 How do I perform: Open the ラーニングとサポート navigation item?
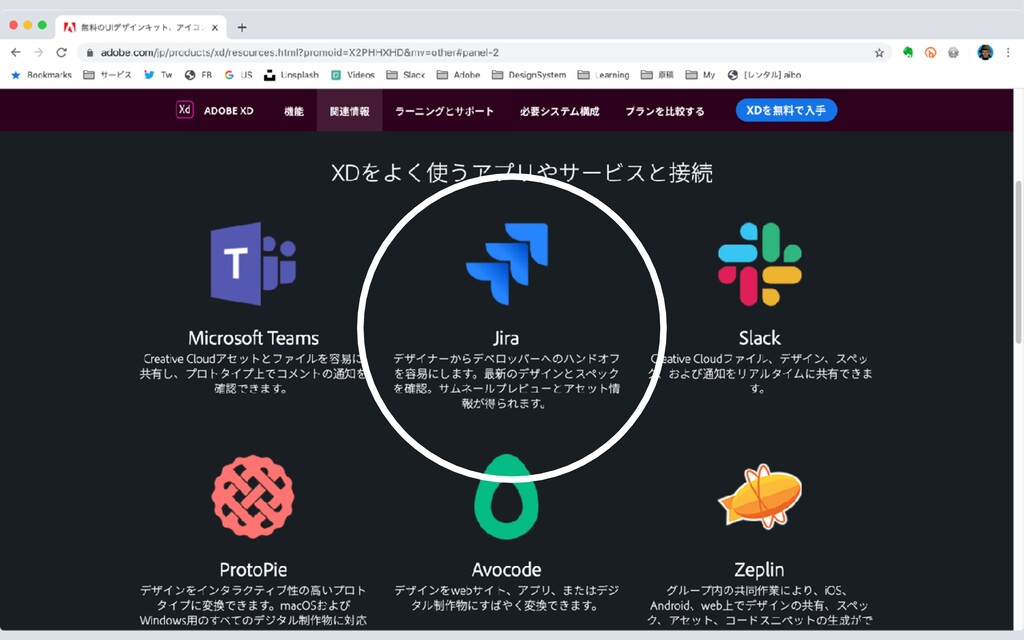click(444, 111)
